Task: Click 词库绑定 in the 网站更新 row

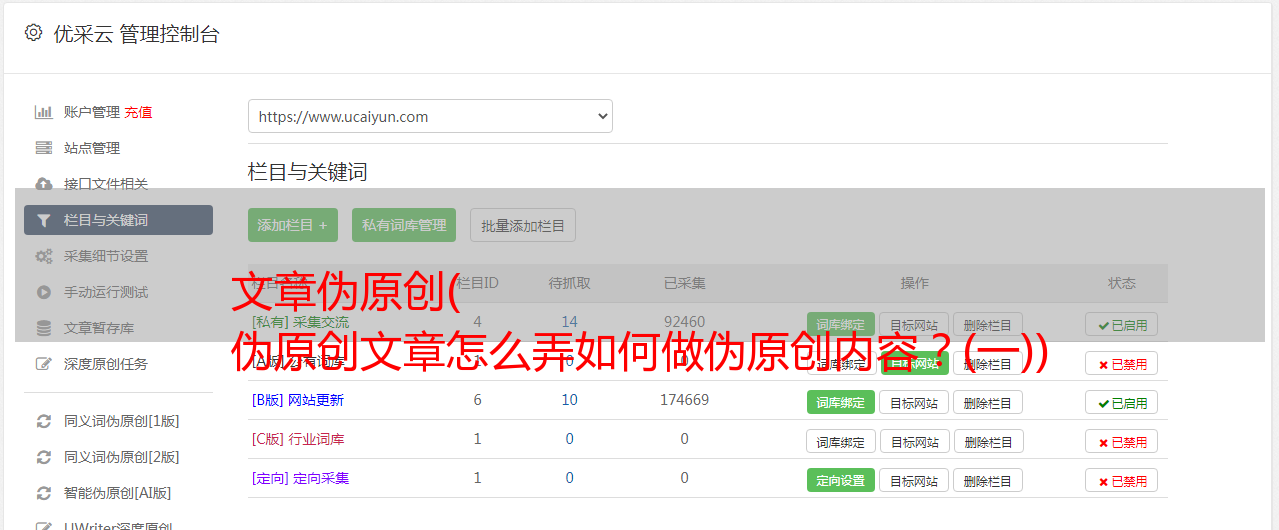Action: [841, 402]
